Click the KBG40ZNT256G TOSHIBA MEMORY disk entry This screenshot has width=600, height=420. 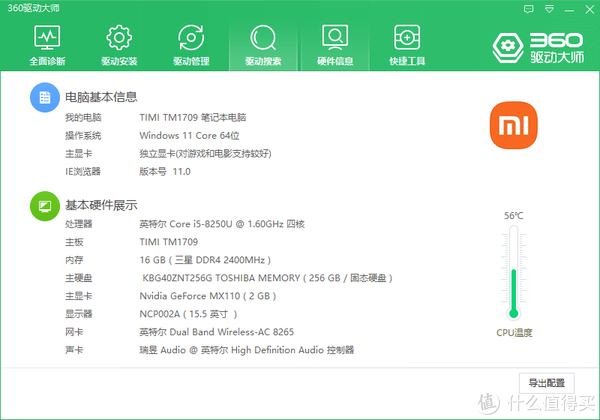pyautogui.click(x=267, y=278)
